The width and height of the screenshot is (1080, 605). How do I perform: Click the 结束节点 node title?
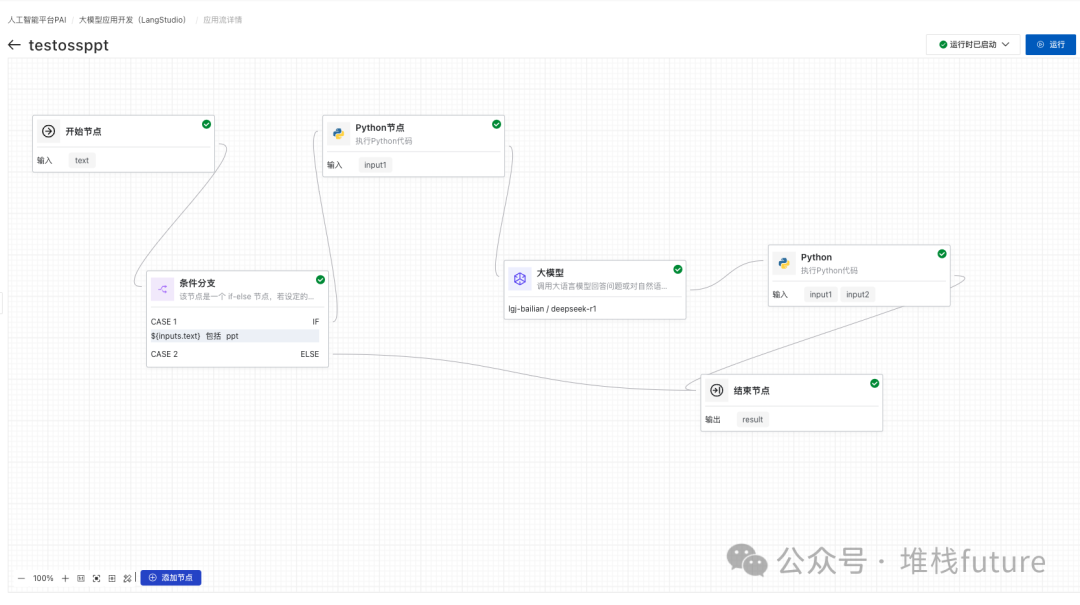point(751,391)
